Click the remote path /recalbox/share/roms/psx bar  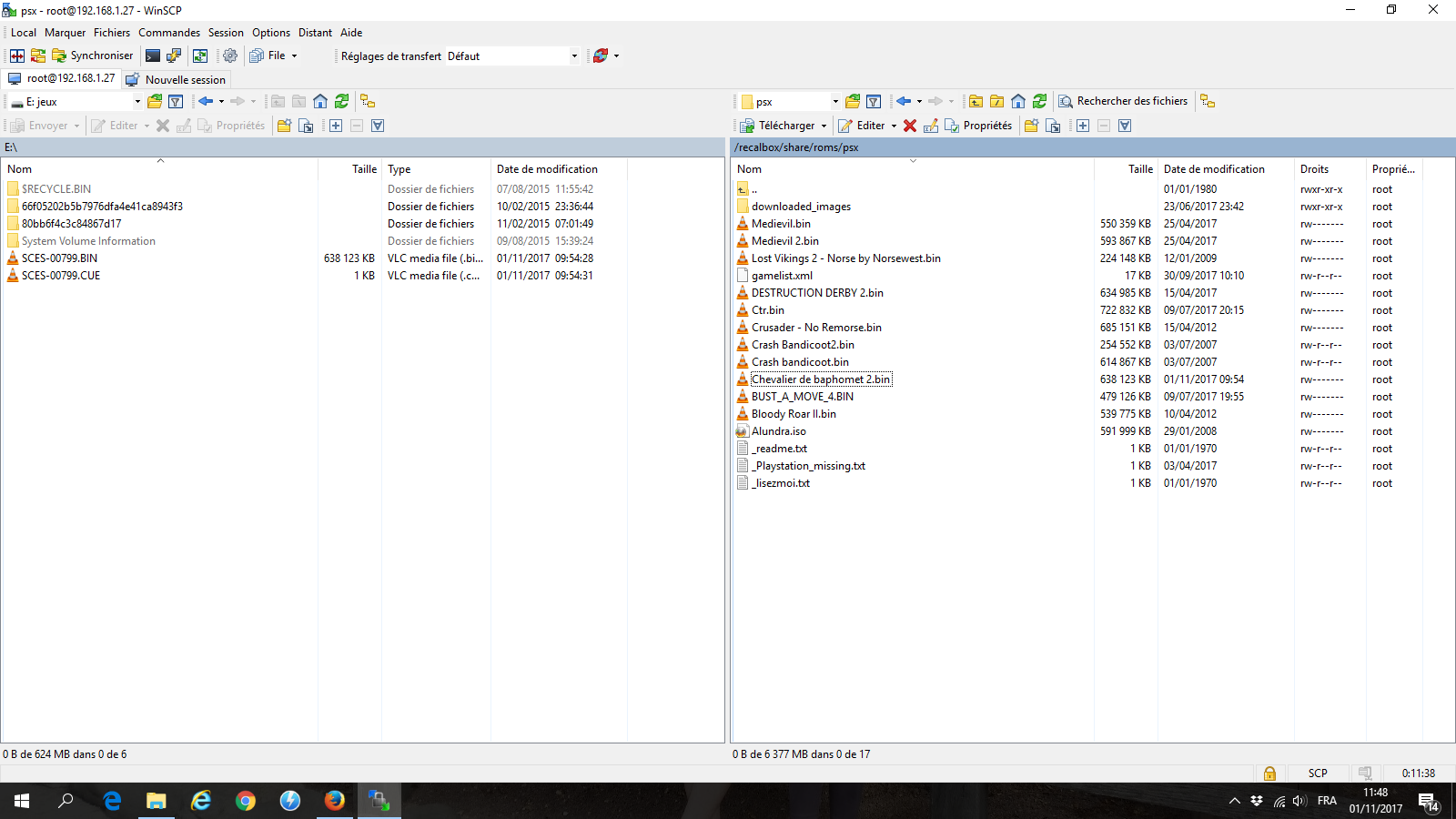(1092, 147)
